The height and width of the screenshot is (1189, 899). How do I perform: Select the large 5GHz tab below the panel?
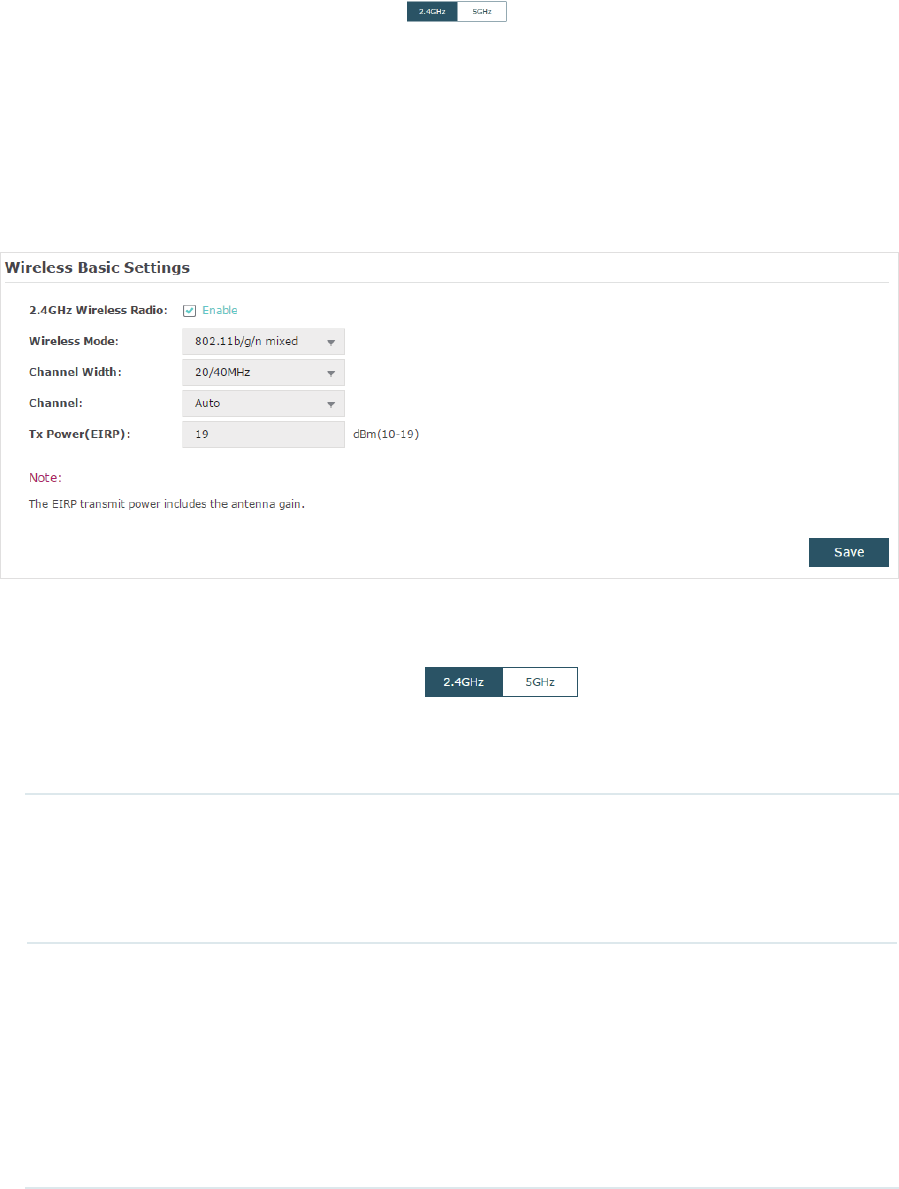tap(540, 682)
